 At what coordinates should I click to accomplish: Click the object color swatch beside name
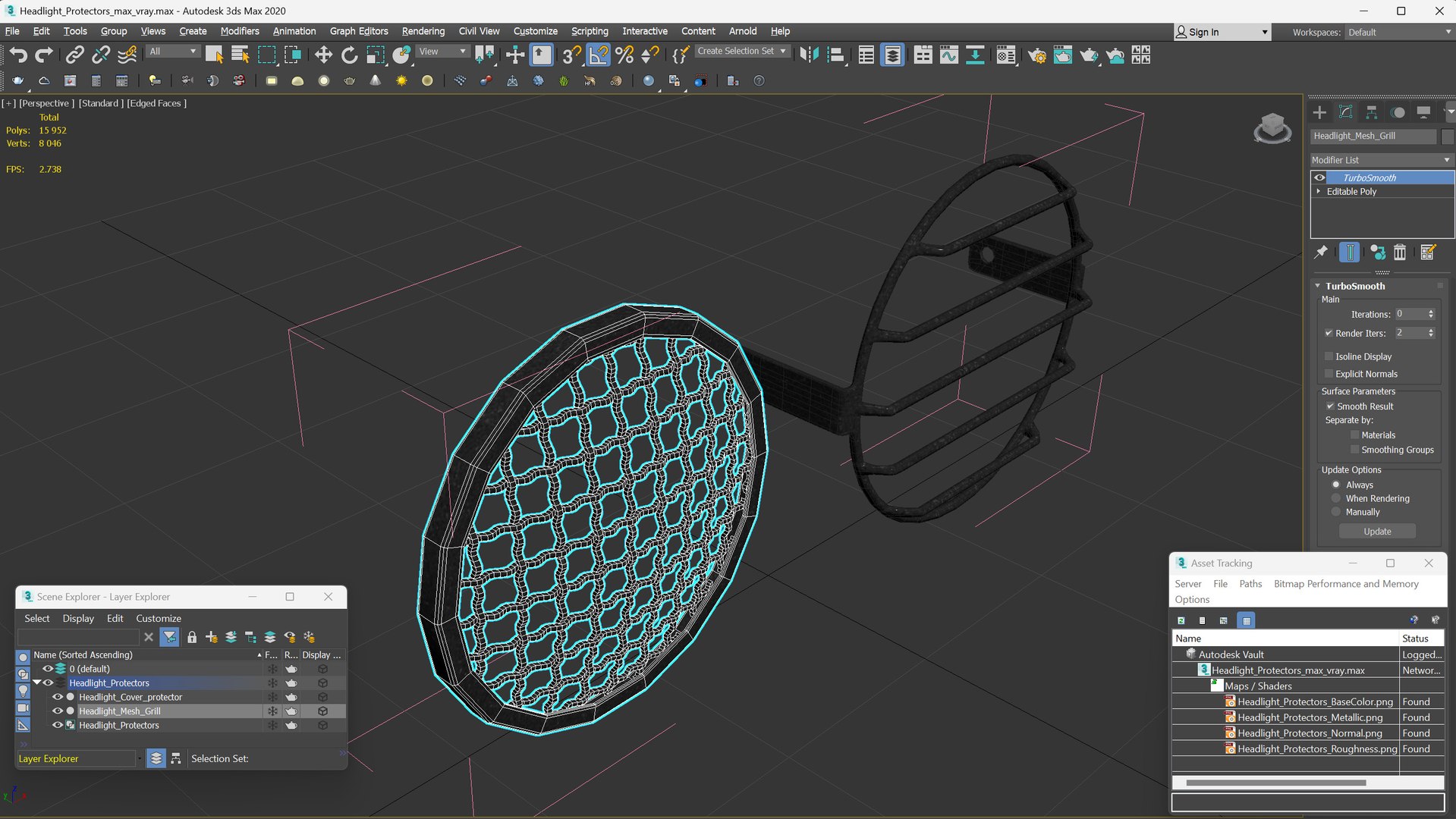[x=1447, y=136]
